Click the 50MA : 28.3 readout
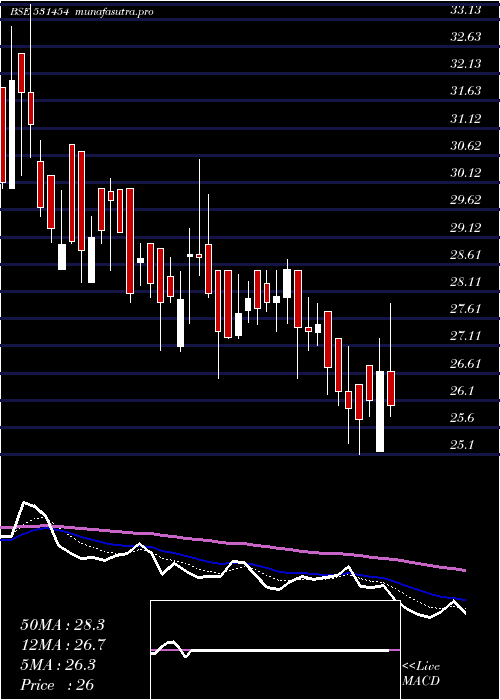This screenshot has width=500, height=700. pos(62,625)
